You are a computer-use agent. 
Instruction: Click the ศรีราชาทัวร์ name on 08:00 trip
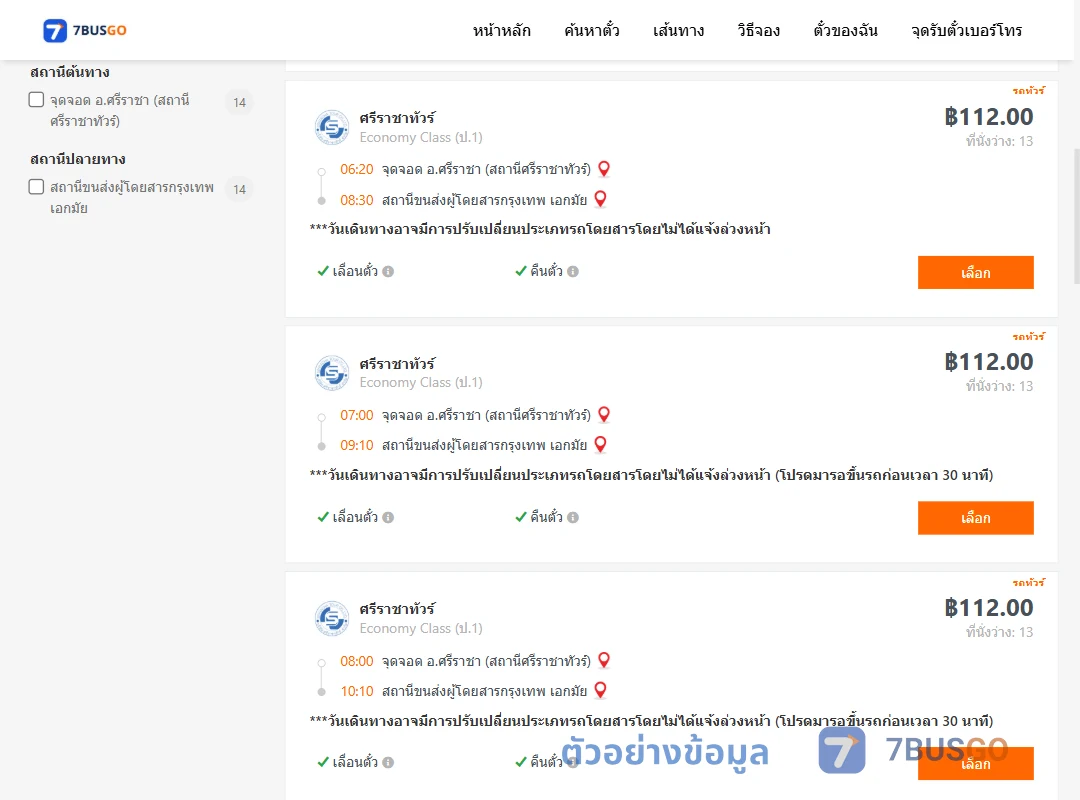(x=397, y=608)
